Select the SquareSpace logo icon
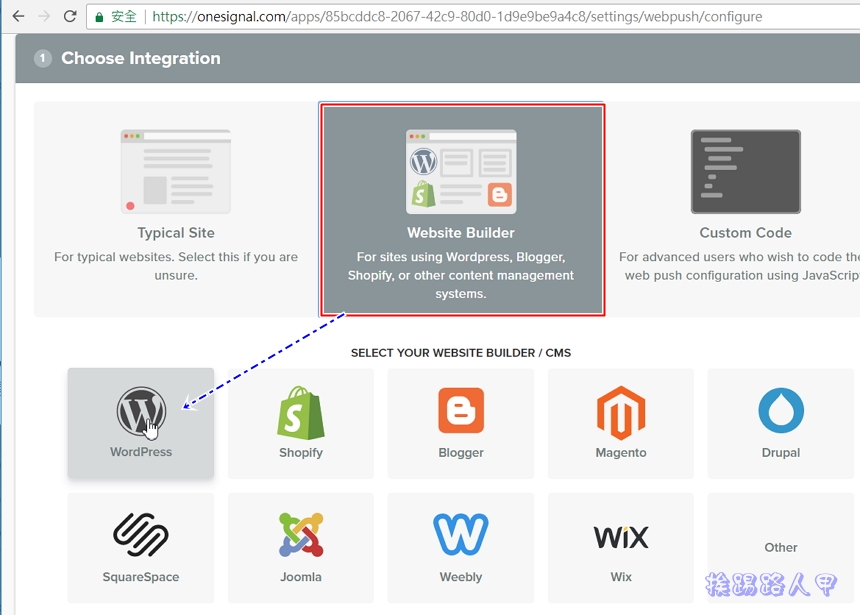Screen dimensions: 860x615 click(x=141, y=535)
